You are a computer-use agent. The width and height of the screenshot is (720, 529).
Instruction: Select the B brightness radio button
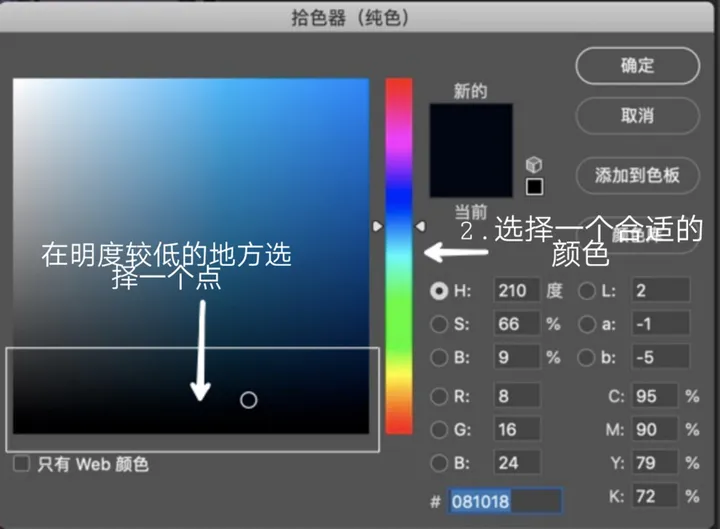click(x=439, y=357)
